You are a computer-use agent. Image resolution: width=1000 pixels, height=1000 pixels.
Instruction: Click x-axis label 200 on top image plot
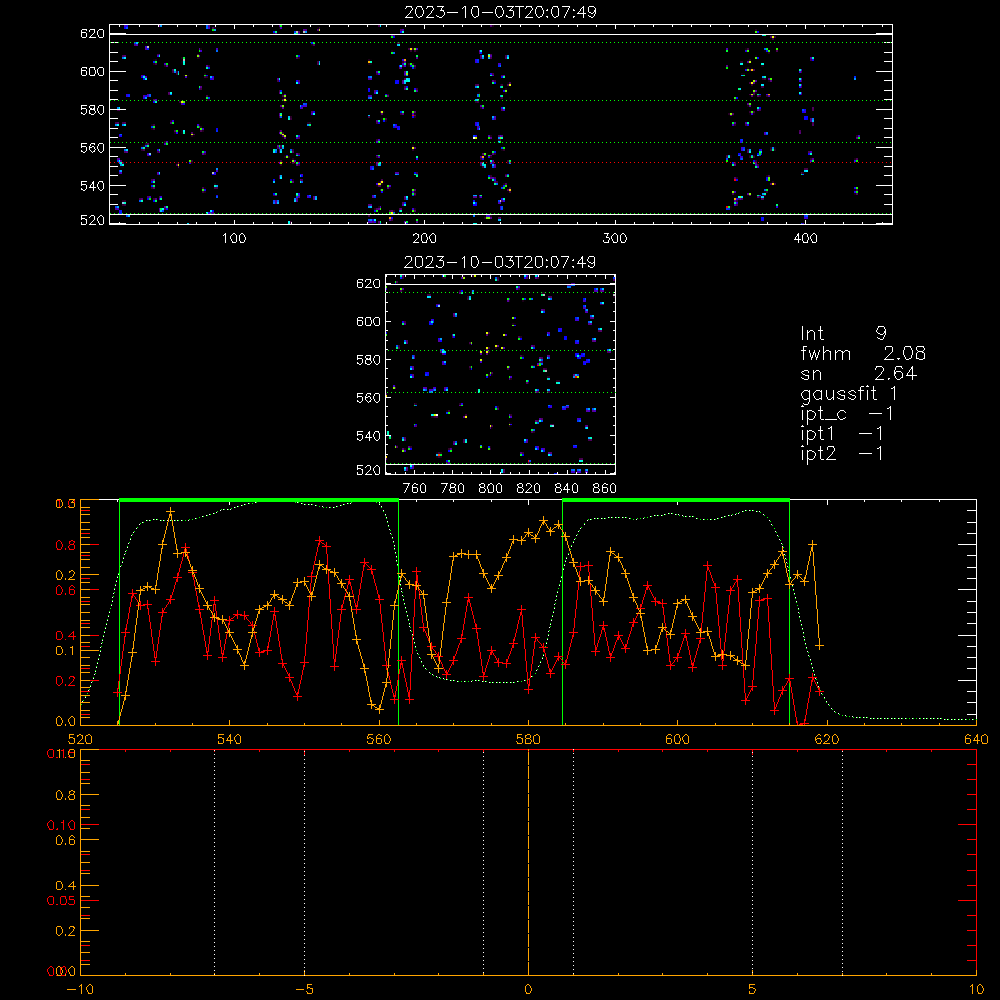(x=424, y=239)
